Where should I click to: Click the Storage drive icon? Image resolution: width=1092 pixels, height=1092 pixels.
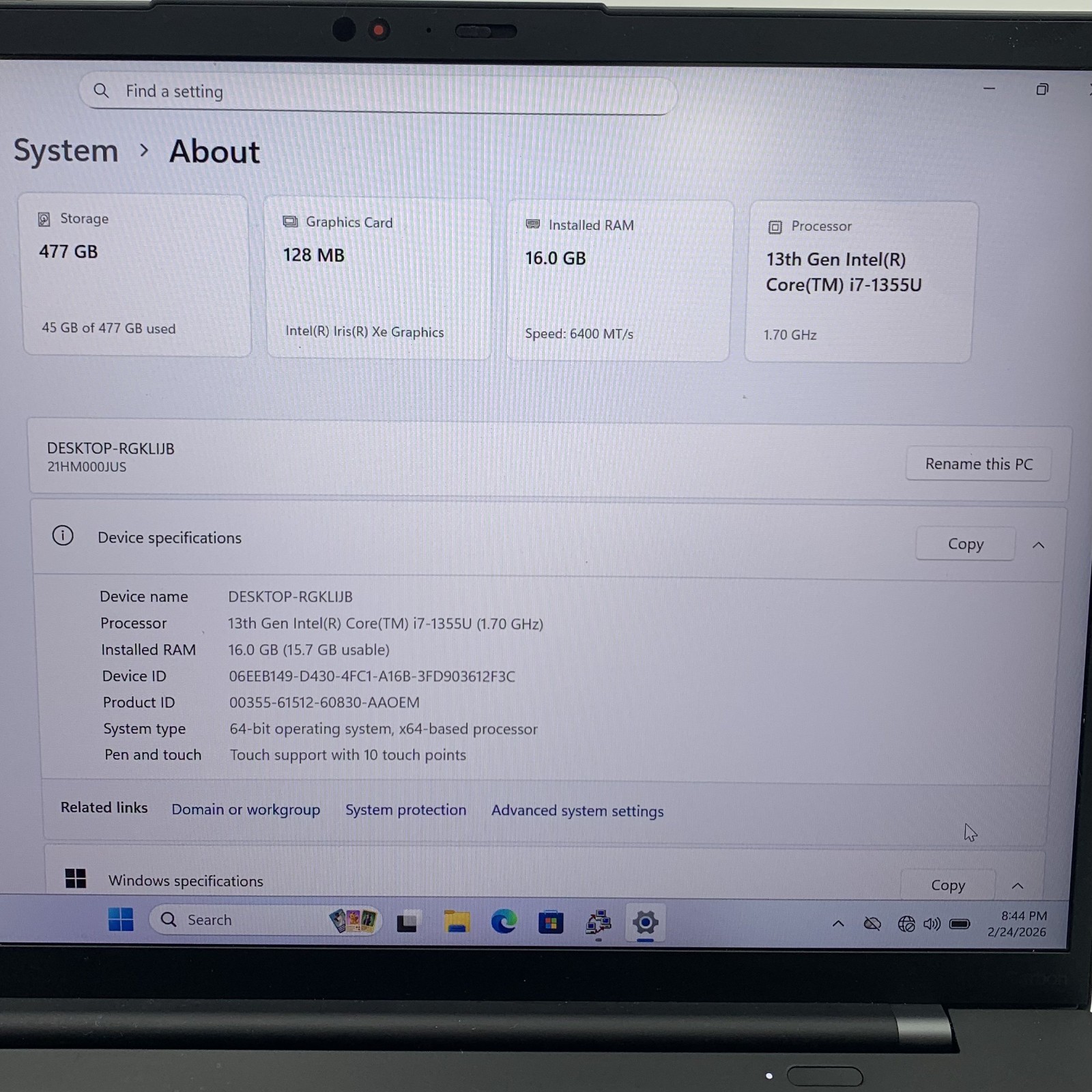coord(44,219)
